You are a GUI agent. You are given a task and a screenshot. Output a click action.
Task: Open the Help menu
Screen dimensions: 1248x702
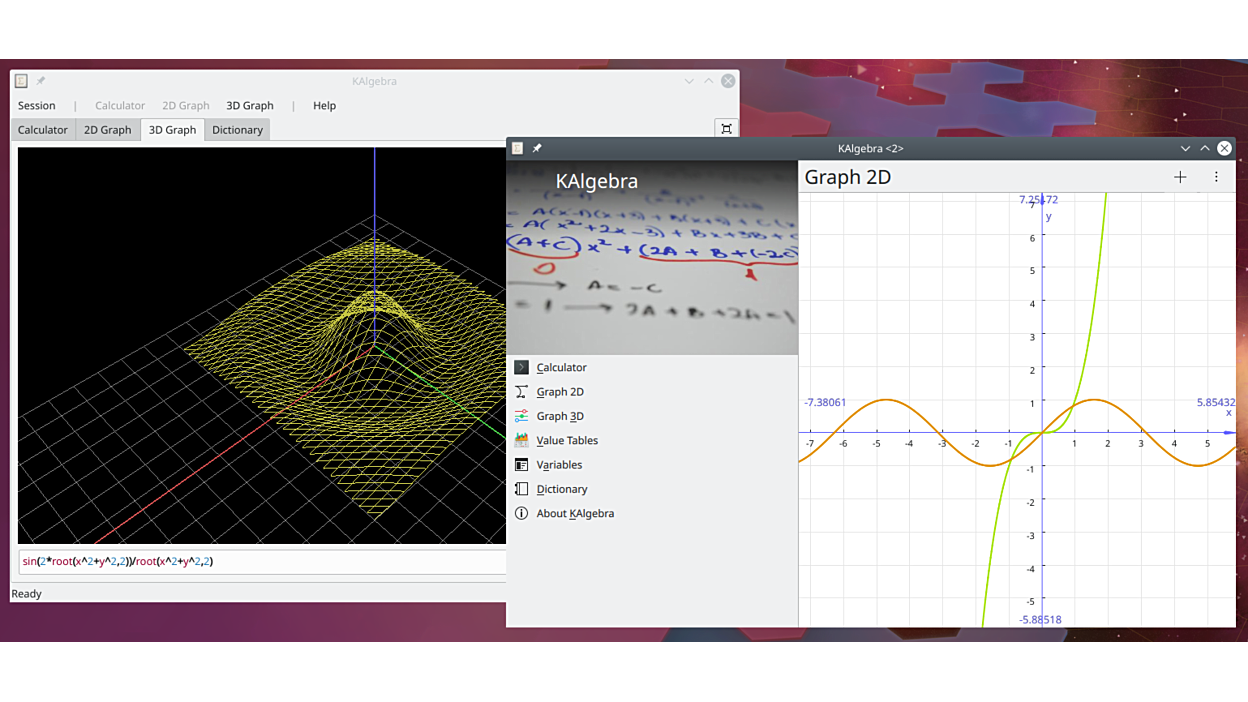pos(324,105)
